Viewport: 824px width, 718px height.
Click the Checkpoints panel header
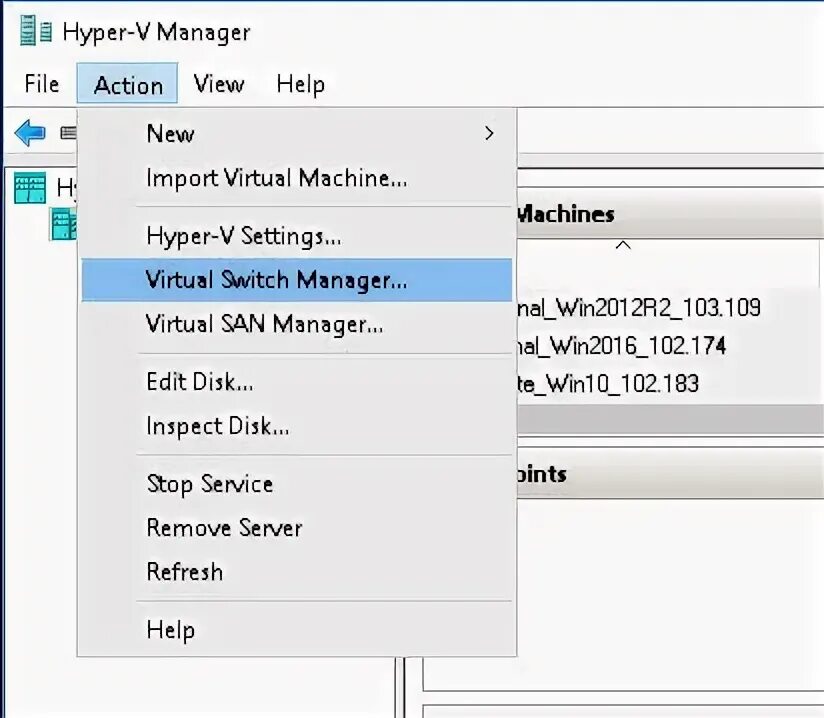pos(670,474)
